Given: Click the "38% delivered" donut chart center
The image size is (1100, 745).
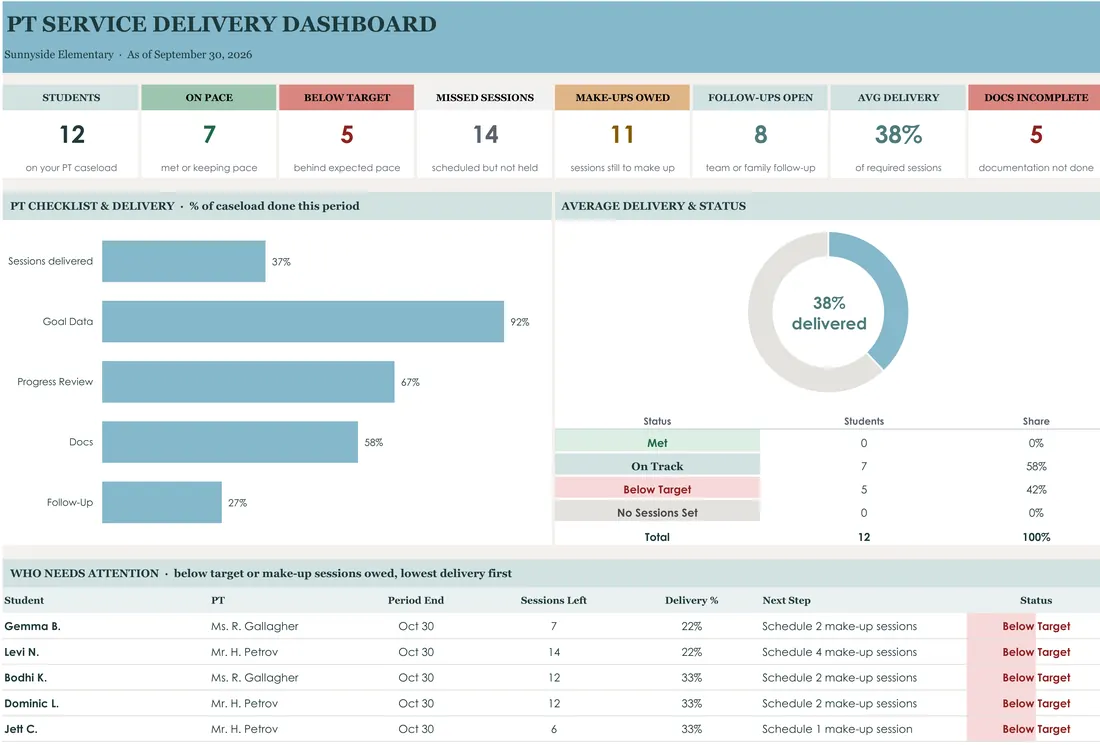Looking at the screenshot, I should click(829, 313).
